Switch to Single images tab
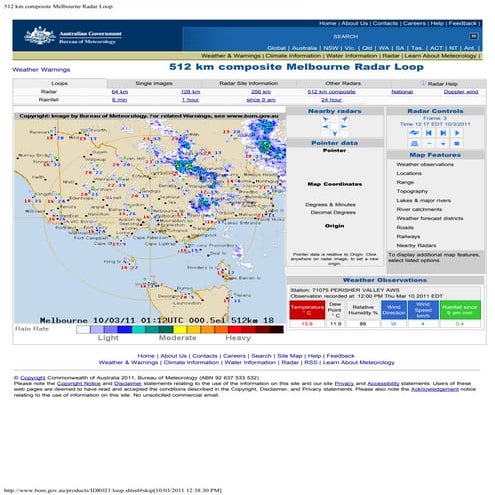The height and width of the screenshot is (495, 495). pyautogui.click(x=154, y=83)
